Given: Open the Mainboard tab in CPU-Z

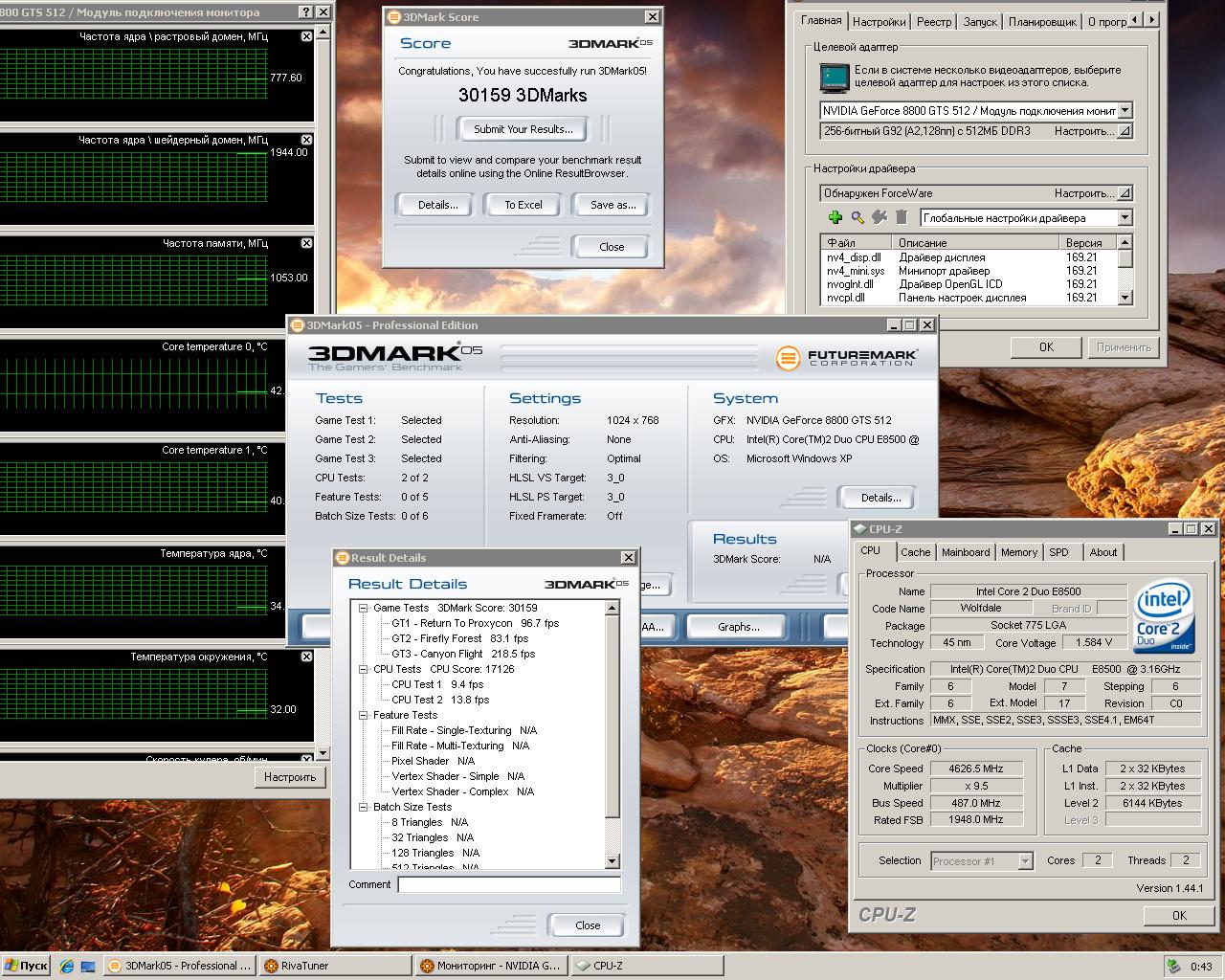Looking at the screenshot, I should pyautogui.click(x=966, y=552).
